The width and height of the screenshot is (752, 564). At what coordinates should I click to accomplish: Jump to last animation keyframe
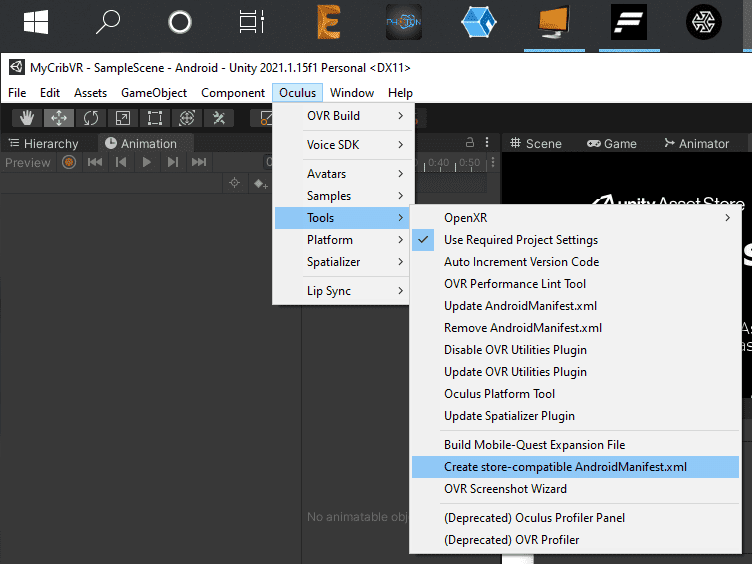pos(199,163)
